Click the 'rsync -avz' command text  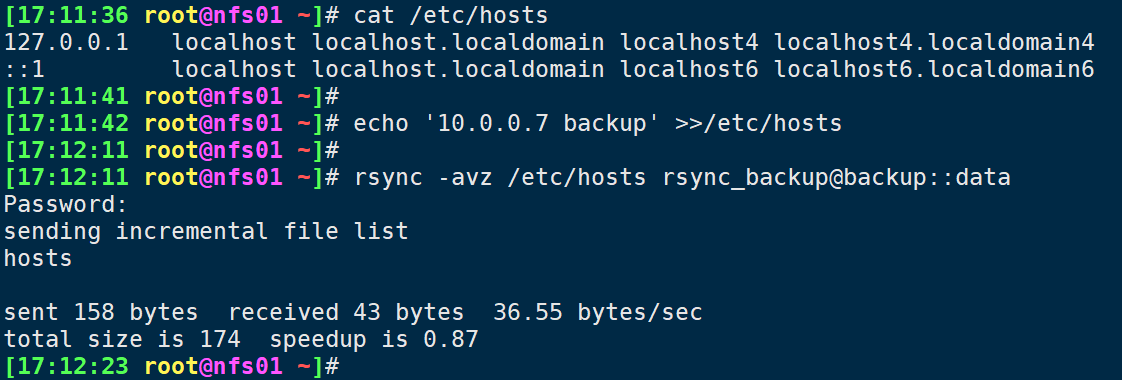tap(423, 177)
